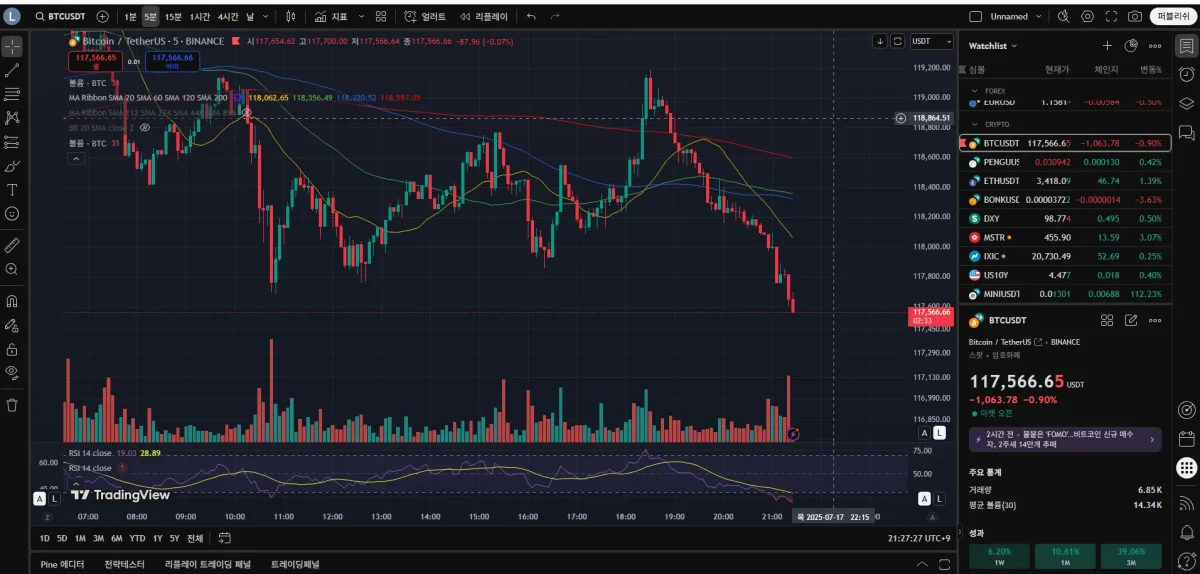
Task: Collapse the FOREX watchlist section
Action: [975, 90]
